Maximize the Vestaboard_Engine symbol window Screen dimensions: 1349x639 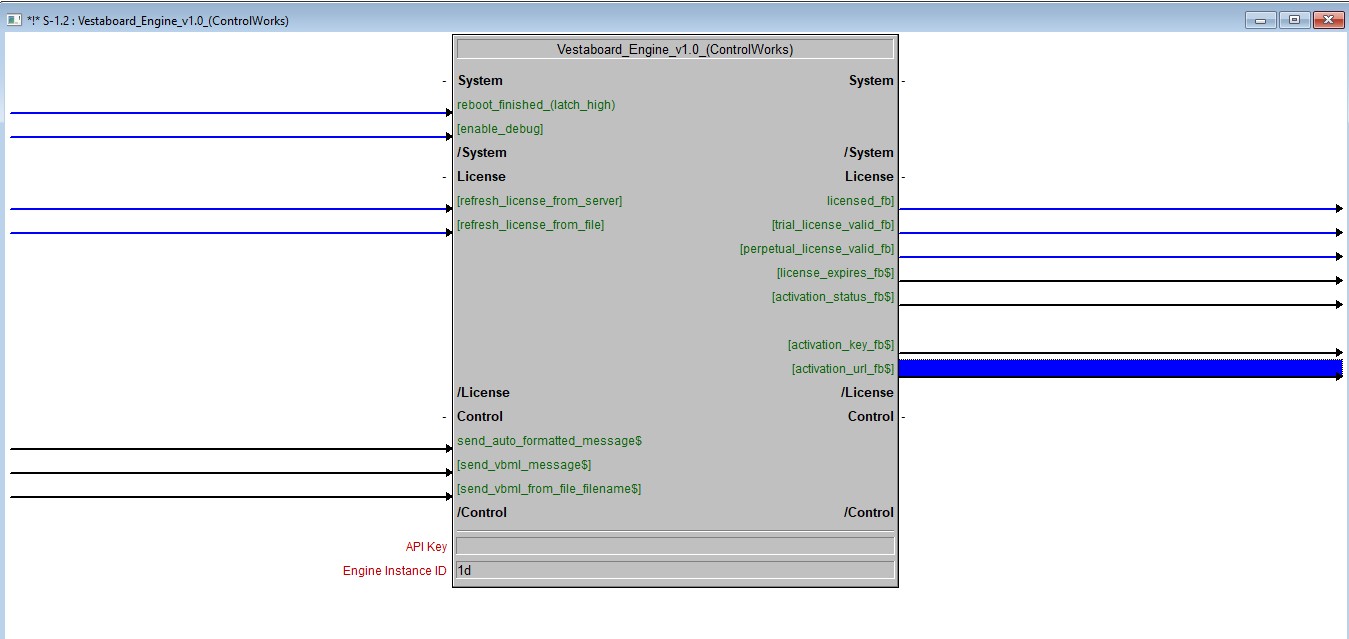point(1294,20)
